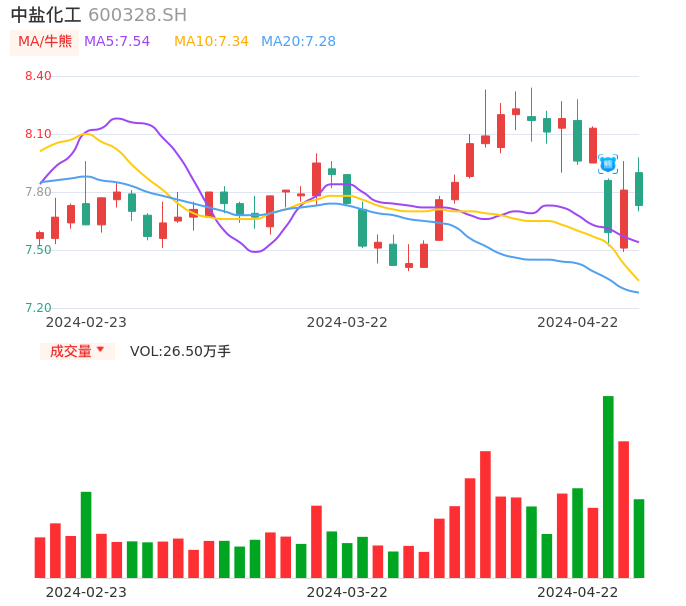
Task: Click the blue bear signal marker icon
Action: point(608,164)
